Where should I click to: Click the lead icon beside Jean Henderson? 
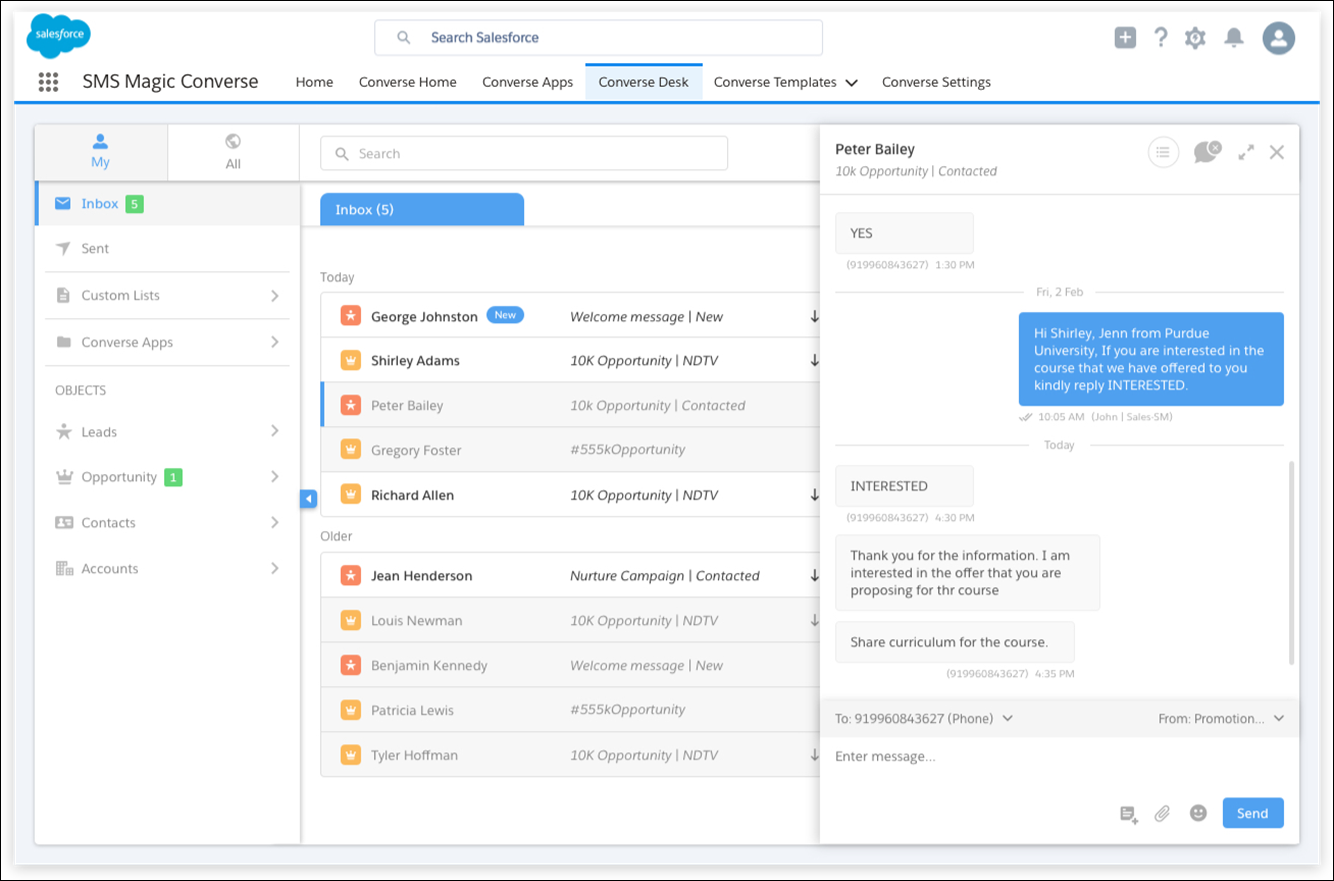pos(350,575)
